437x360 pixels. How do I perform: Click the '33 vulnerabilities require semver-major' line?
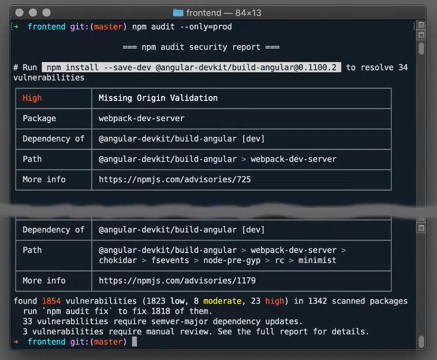(x=162, y=322)
